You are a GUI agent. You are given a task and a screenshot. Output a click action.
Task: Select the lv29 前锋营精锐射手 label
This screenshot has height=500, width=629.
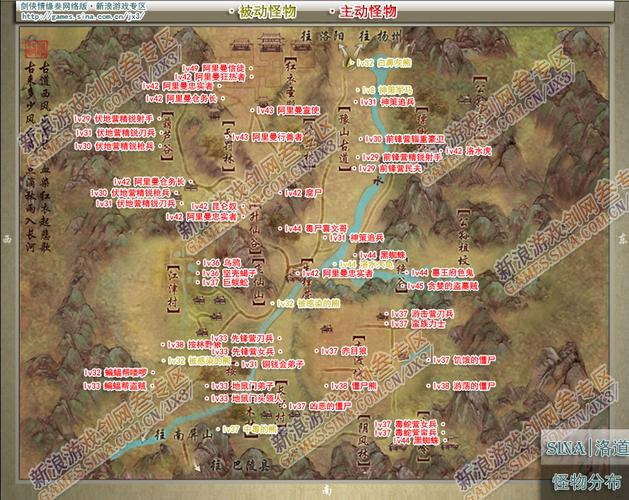(x=402, y=157)
